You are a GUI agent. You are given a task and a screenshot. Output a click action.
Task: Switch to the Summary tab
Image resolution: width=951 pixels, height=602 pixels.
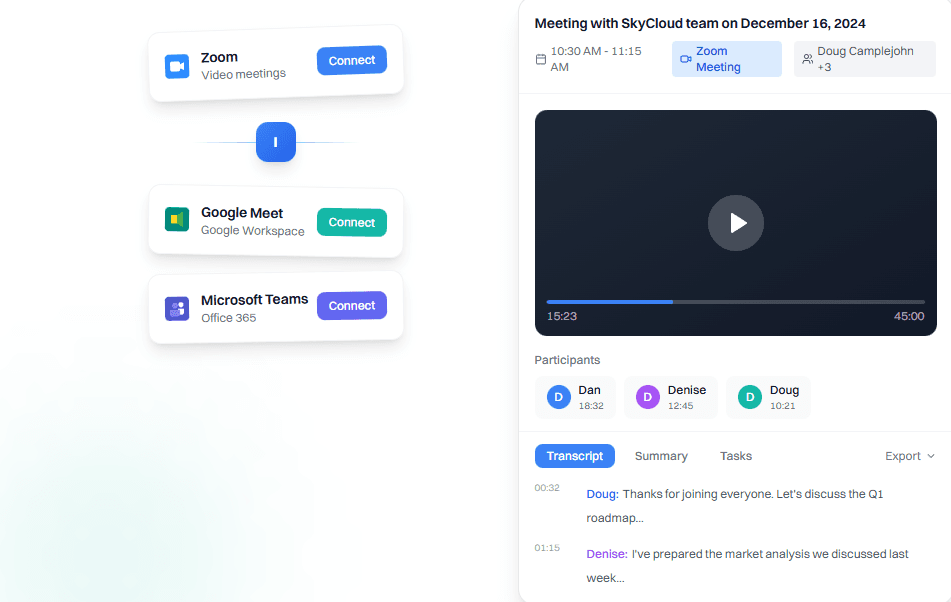[x=660, y=456]
